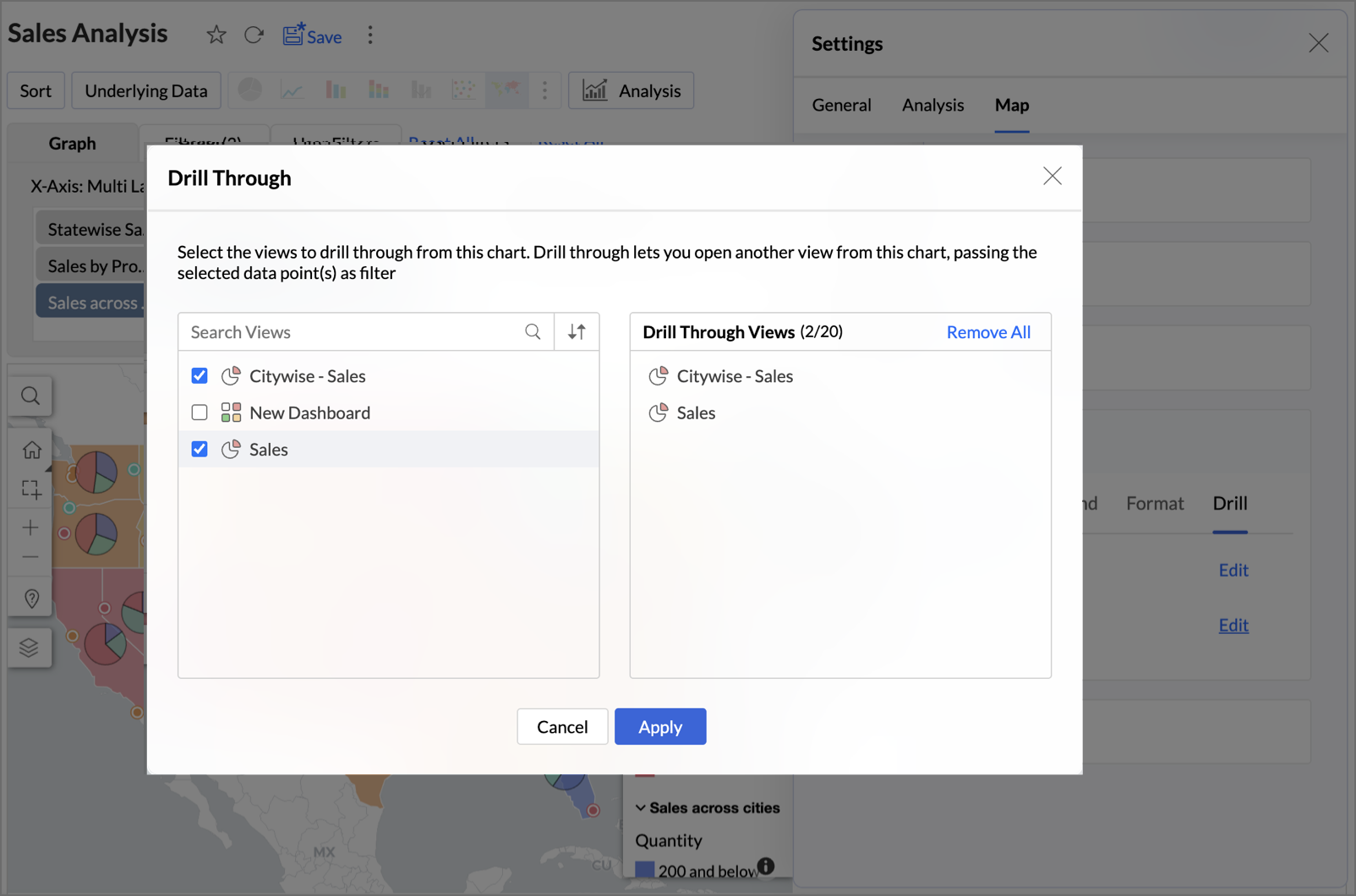Uncheck the Citywise - Sales checkbox
This screenshot has height=896, width=1356.
click(200, 376)
